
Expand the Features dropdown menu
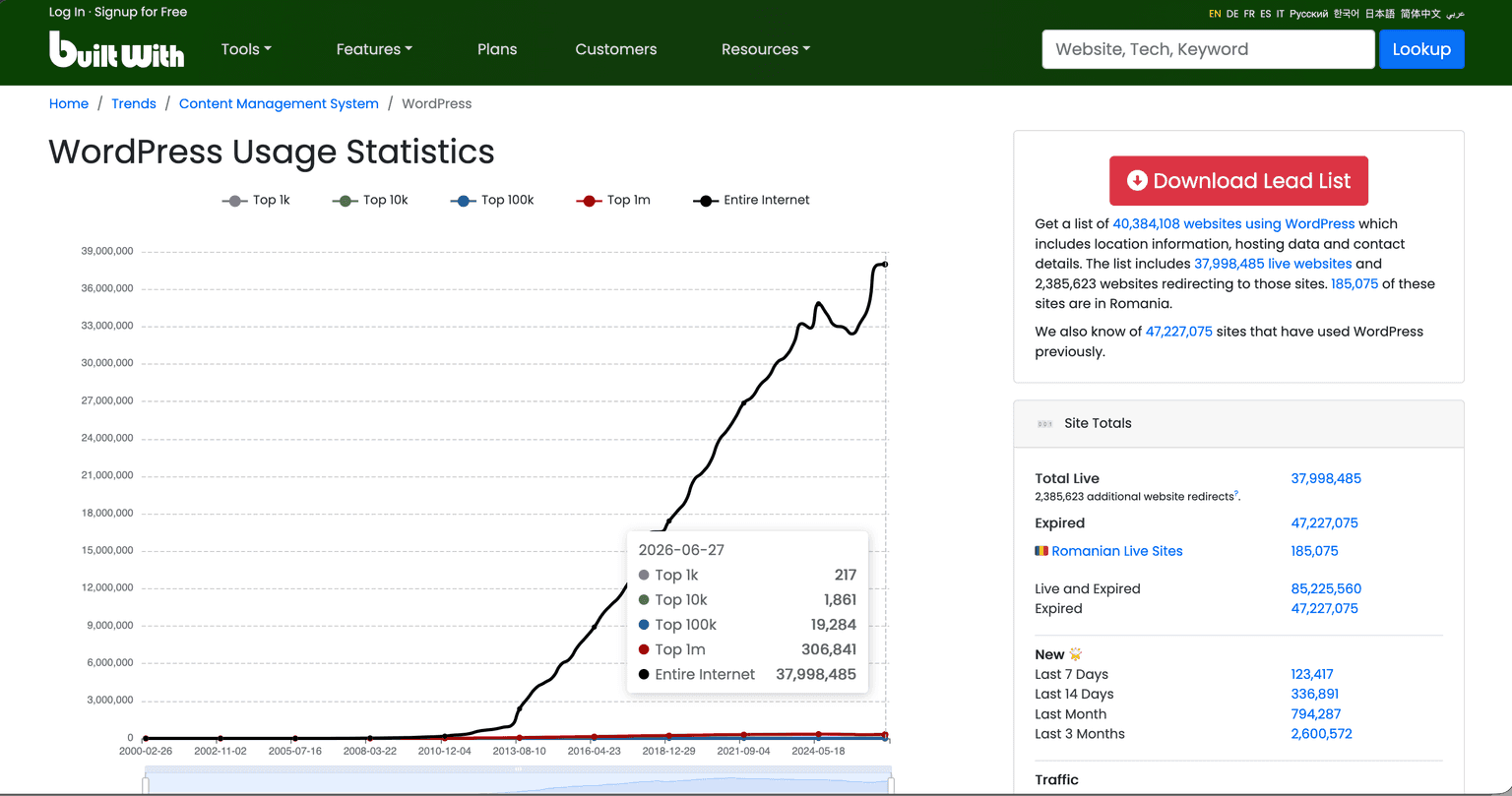pos(374,49)
